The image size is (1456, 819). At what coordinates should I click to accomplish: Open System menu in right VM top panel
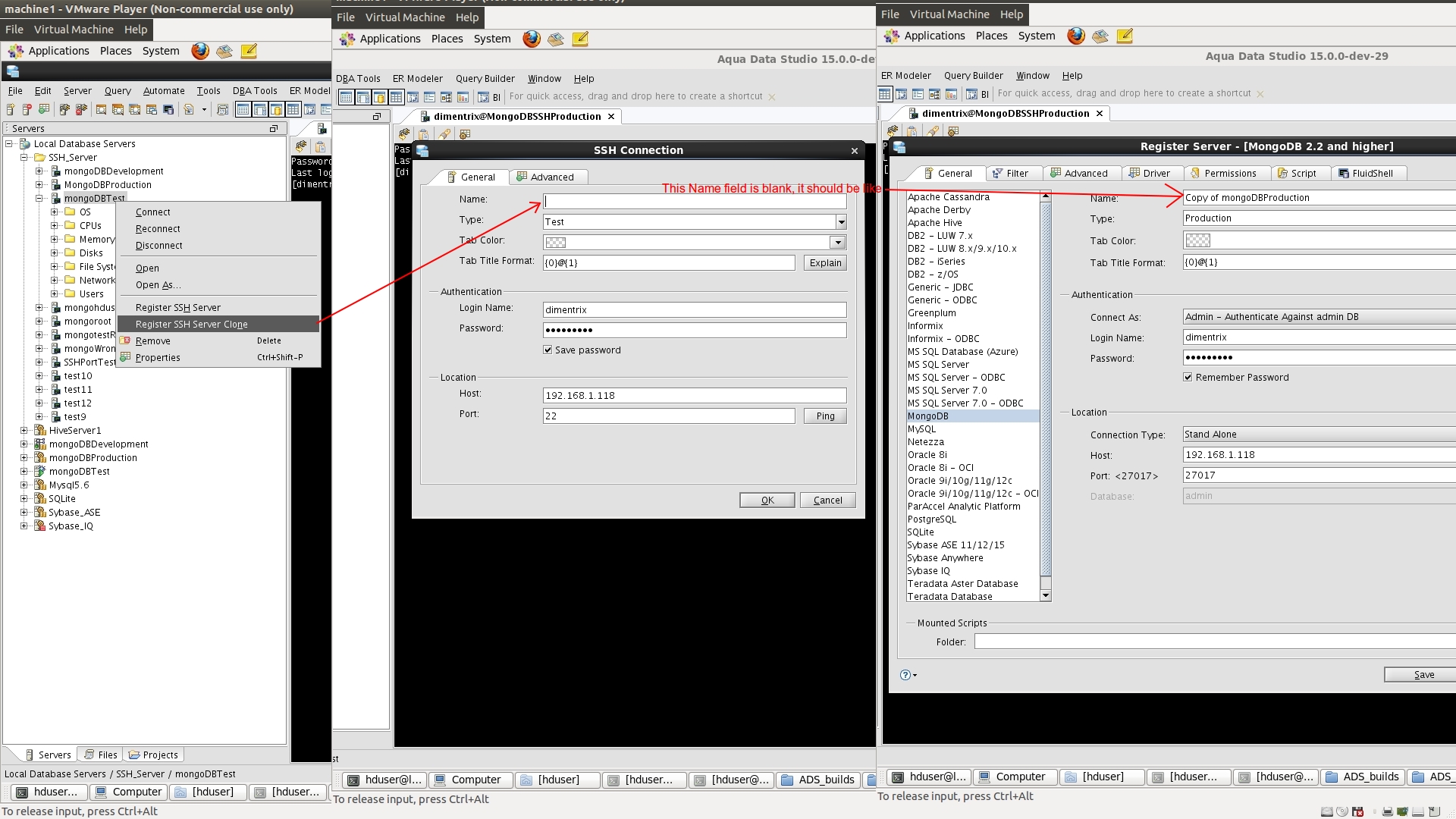point(1036,36)
